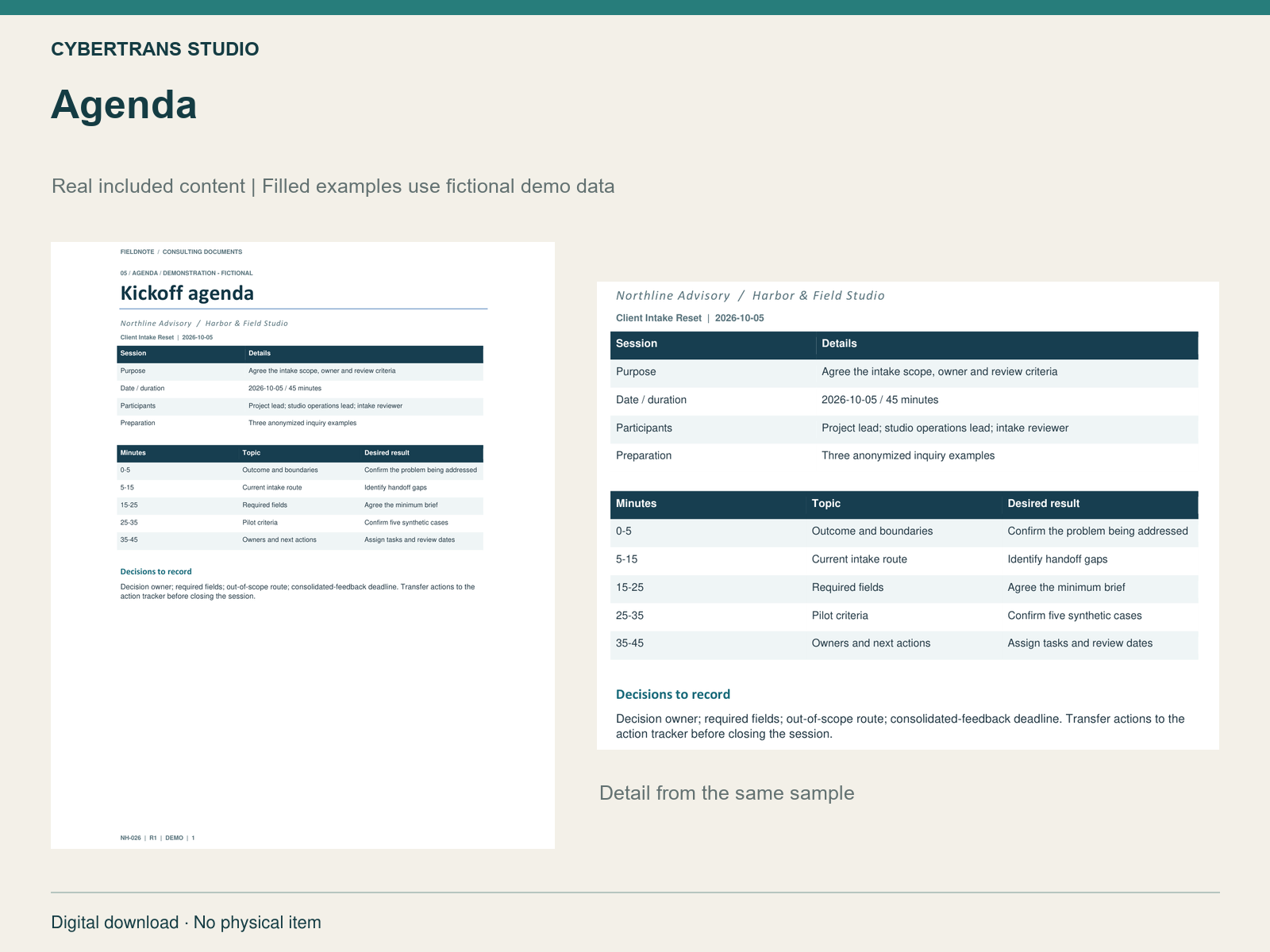Click 'Decisions to record' heading in left page preview
The image size is (1270, 952).
point(156,572)
